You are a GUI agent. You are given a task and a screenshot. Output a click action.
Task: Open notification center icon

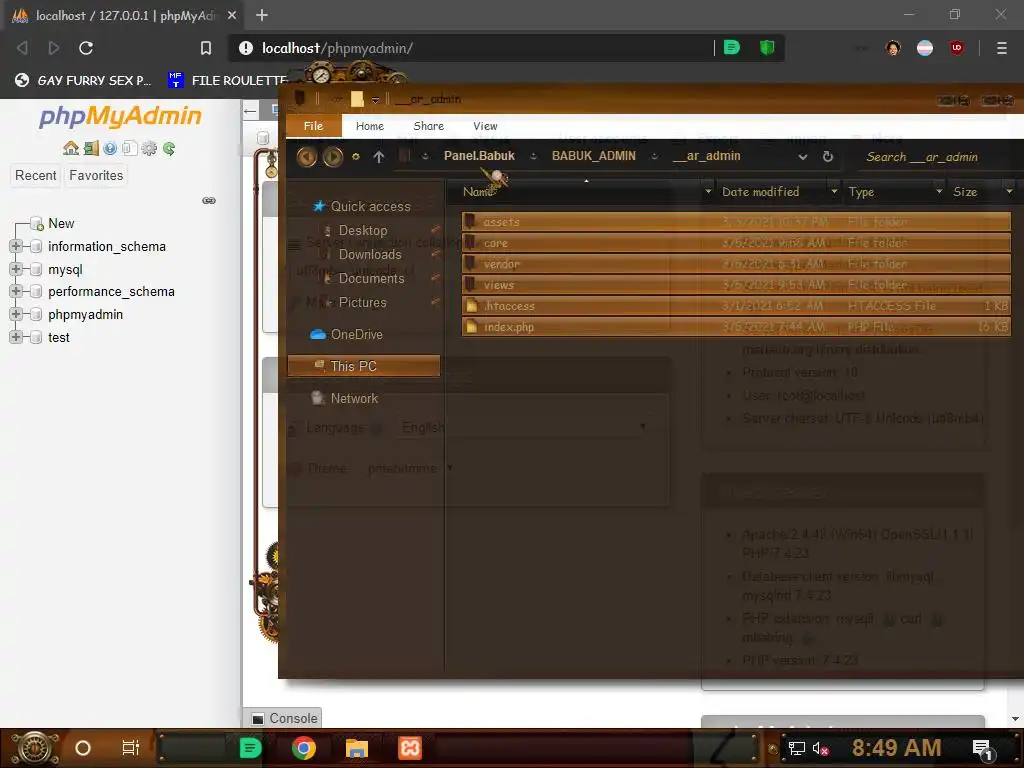coord(984,750)
